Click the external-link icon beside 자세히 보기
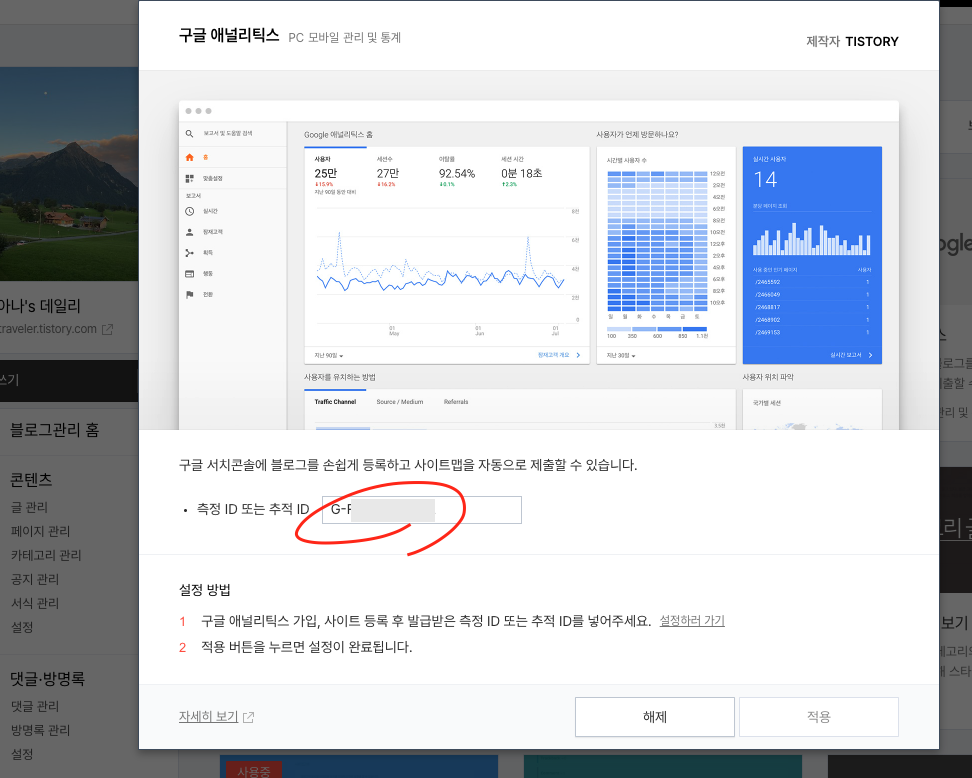 [x=249, y=717]
